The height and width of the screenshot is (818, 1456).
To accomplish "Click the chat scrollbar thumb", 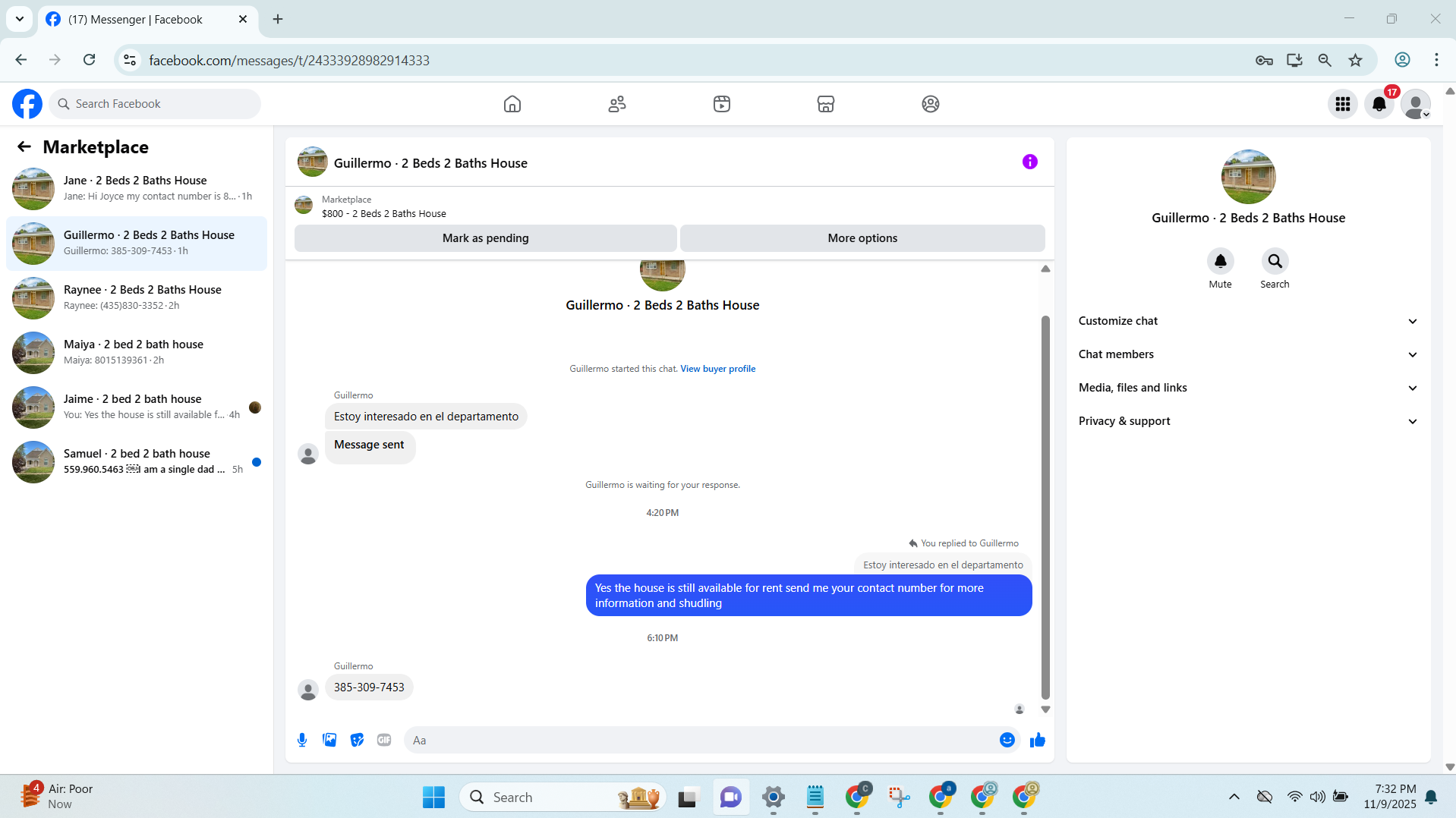I will coord(1045,507).
